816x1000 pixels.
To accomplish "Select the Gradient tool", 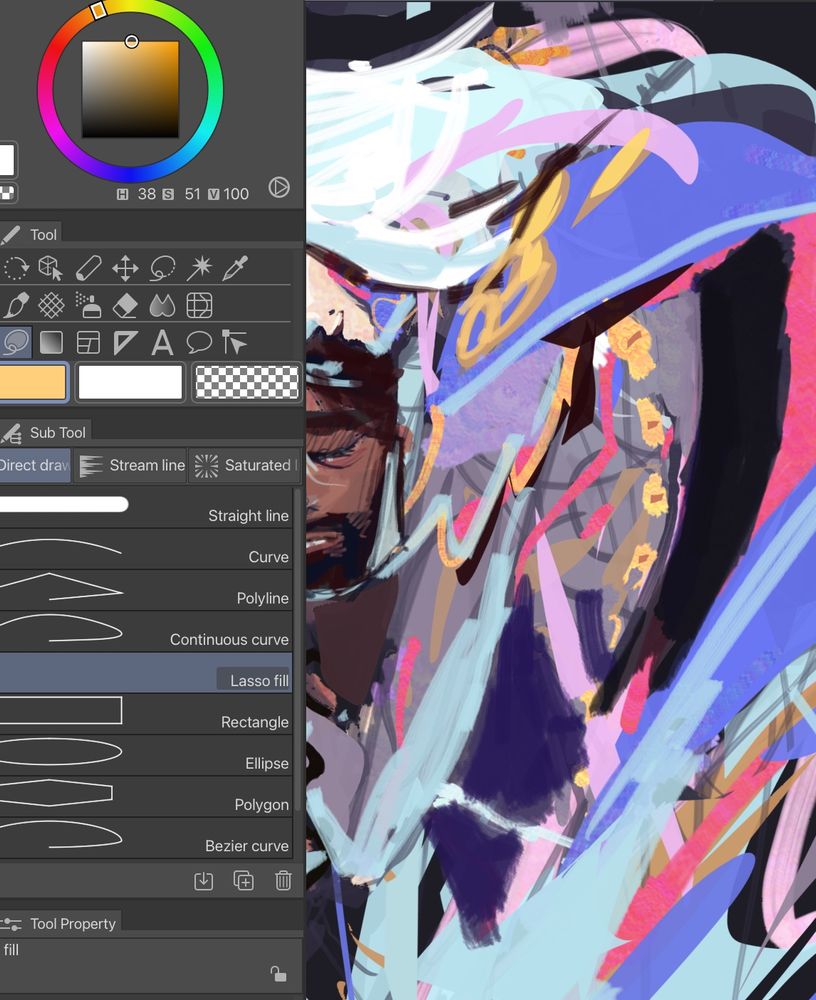I will click(x=52, y=342).
